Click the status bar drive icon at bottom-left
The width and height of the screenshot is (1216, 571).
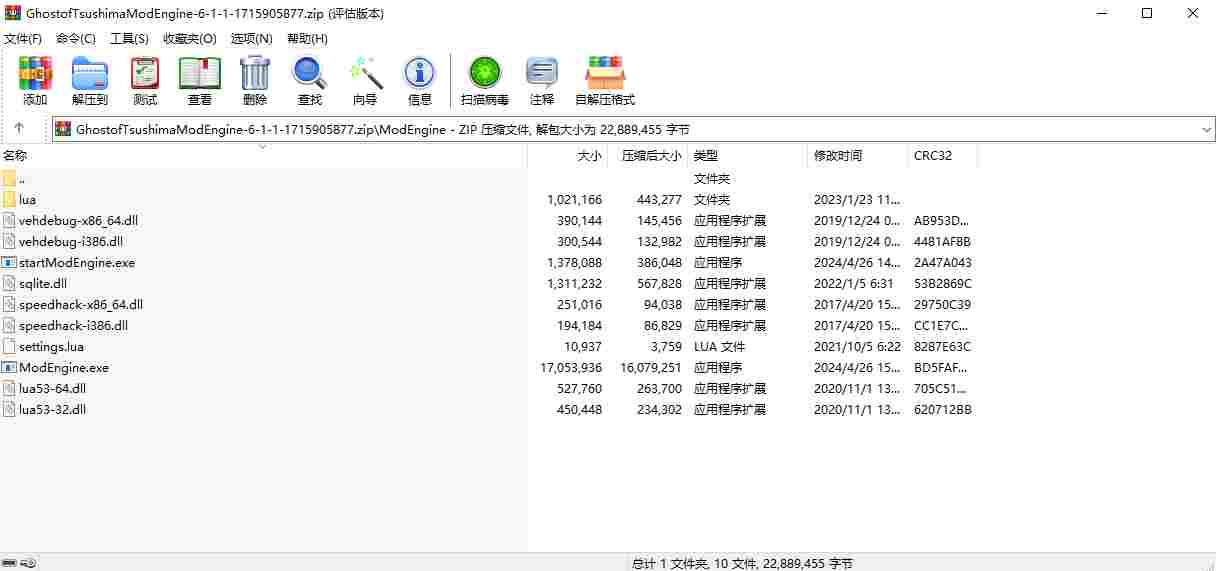9,563
